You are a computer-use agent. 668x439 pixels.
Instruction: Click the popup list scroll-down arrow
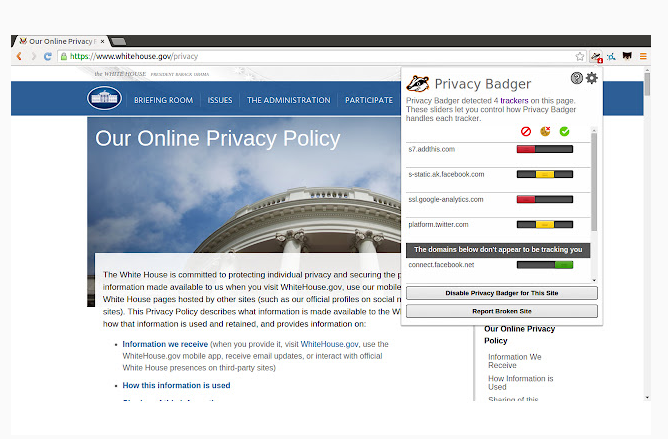(594, 280)
